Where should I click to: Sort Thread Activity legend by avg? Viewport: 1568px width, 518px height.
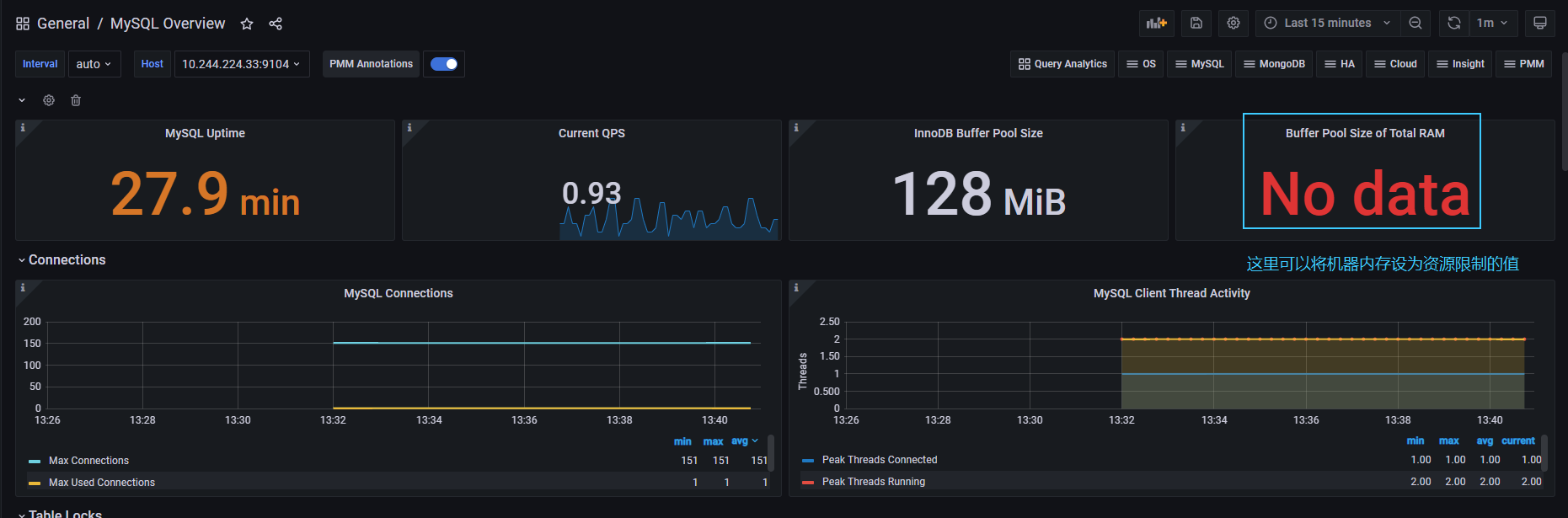click(1485, 441)
